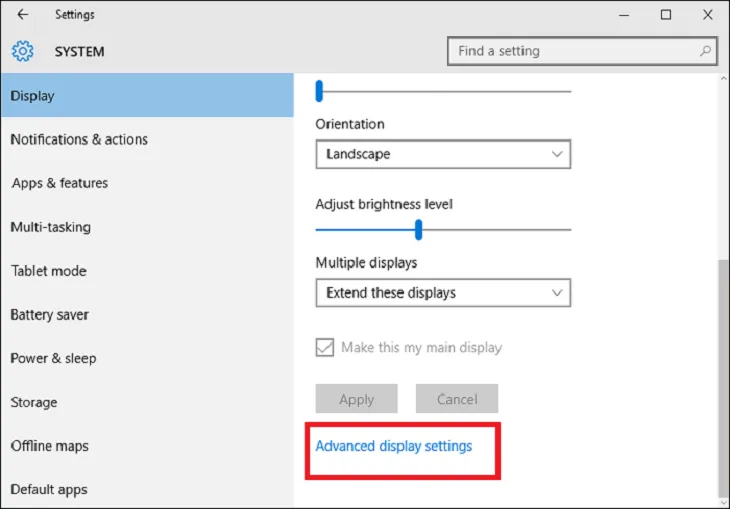Click the System settings gear icon
This screenshot has height=509, width=730.
23,51
